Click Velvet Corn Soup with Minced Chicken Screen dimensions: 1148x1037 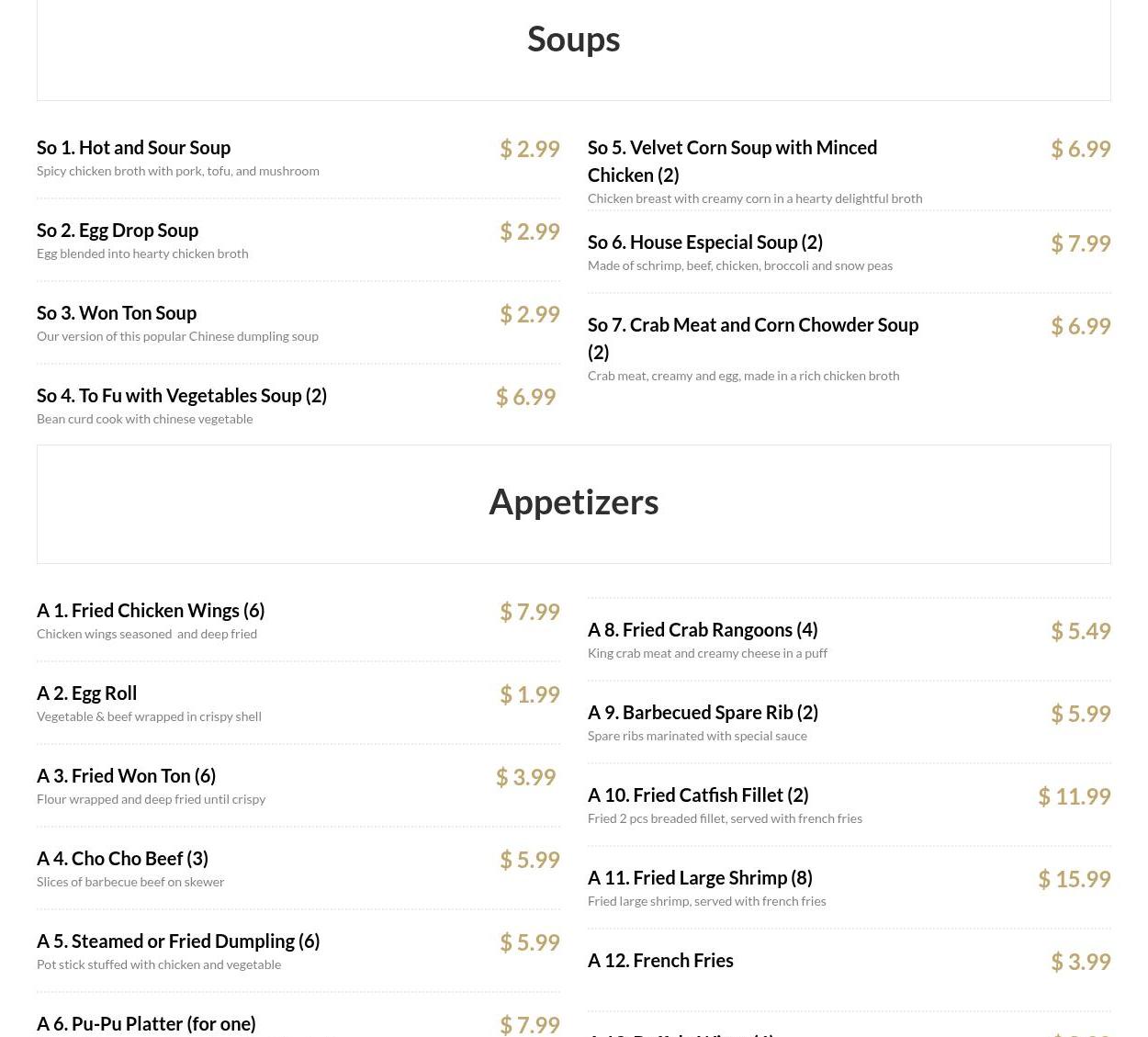[x=732, y=161]
